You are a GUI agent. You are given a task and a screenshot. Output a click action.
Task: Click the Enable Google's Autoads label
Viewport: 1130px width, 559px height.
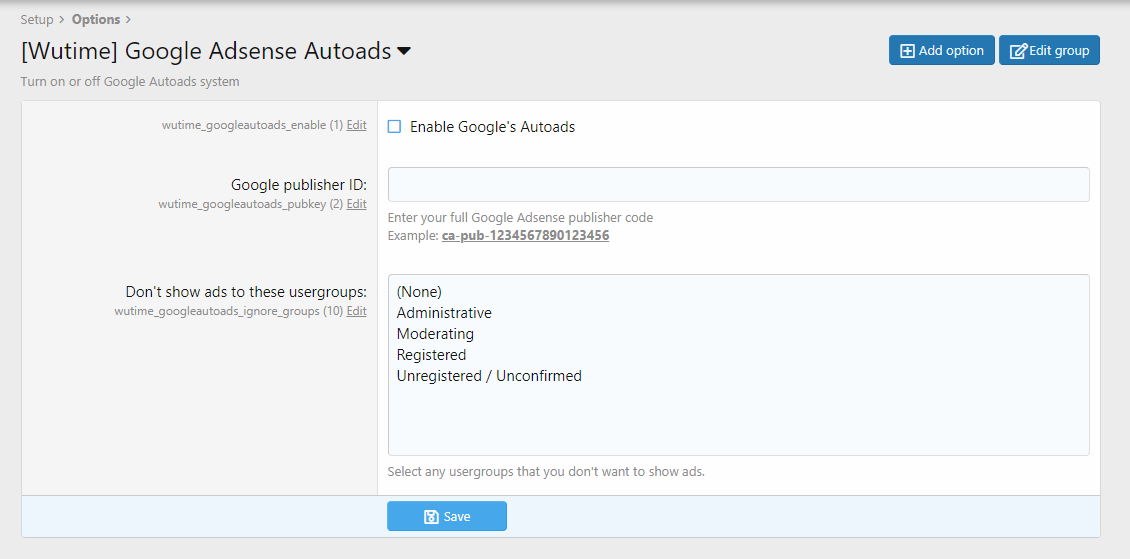point(492,127)
